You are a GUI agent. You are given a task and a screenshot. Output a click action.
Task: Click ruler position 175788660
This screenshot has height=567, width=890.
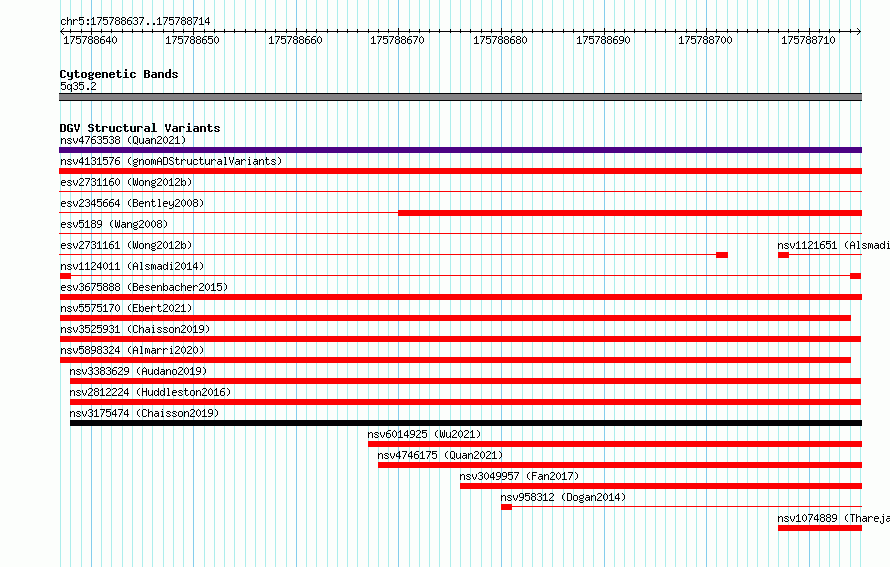point(295,40)
